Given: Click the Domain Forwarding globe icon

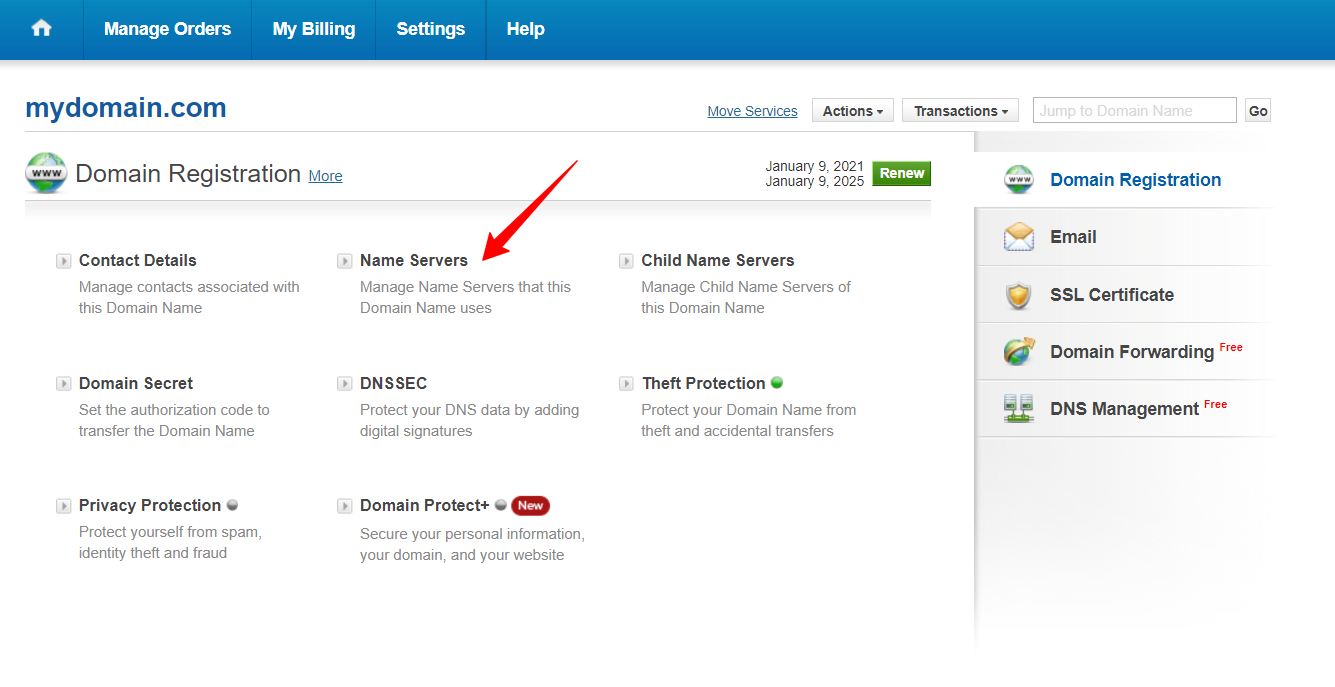Looking at the screenshot, I should pos(1019,352).
